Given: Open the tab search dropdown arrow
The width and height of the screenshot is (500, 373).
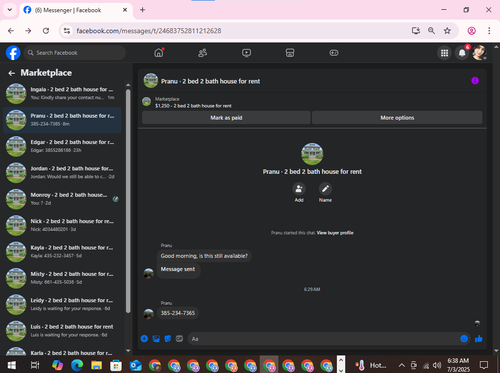Looking at the screenshot, I should (x=10, y=10).
